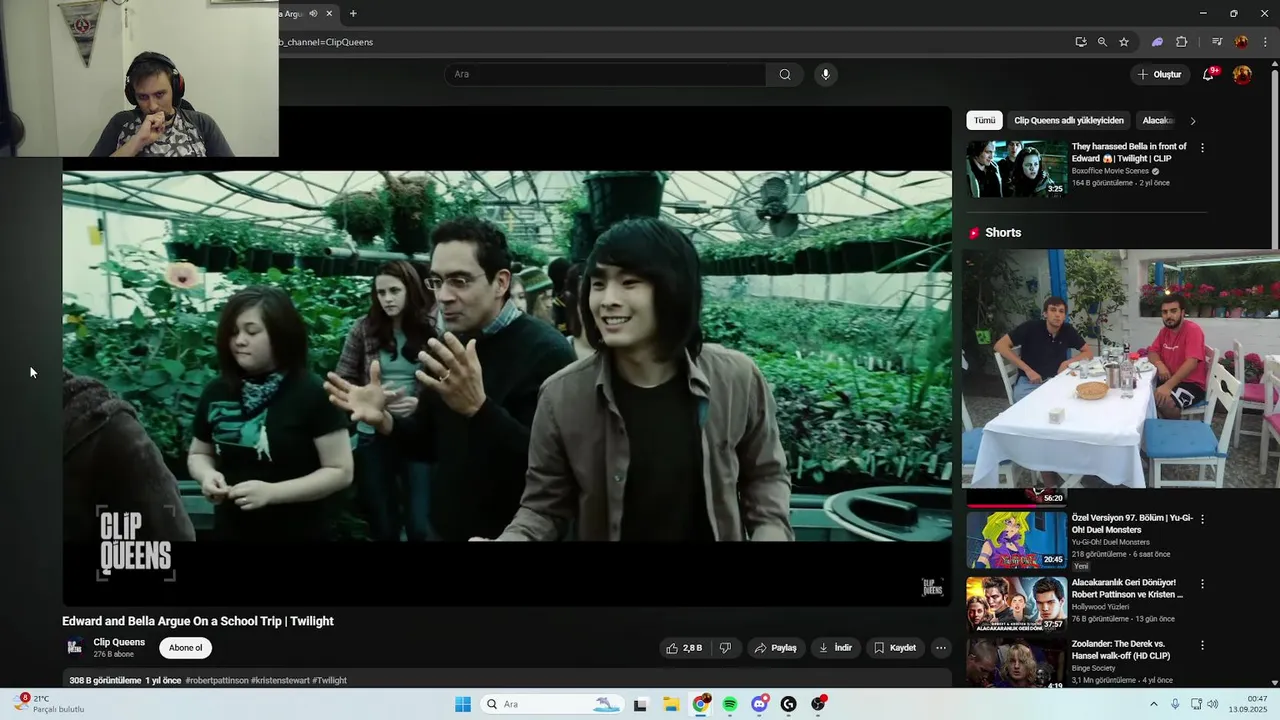This screenshot has height=720, width=1280.
Task: Select the Tümü filter chip
Action: [985, 120]
